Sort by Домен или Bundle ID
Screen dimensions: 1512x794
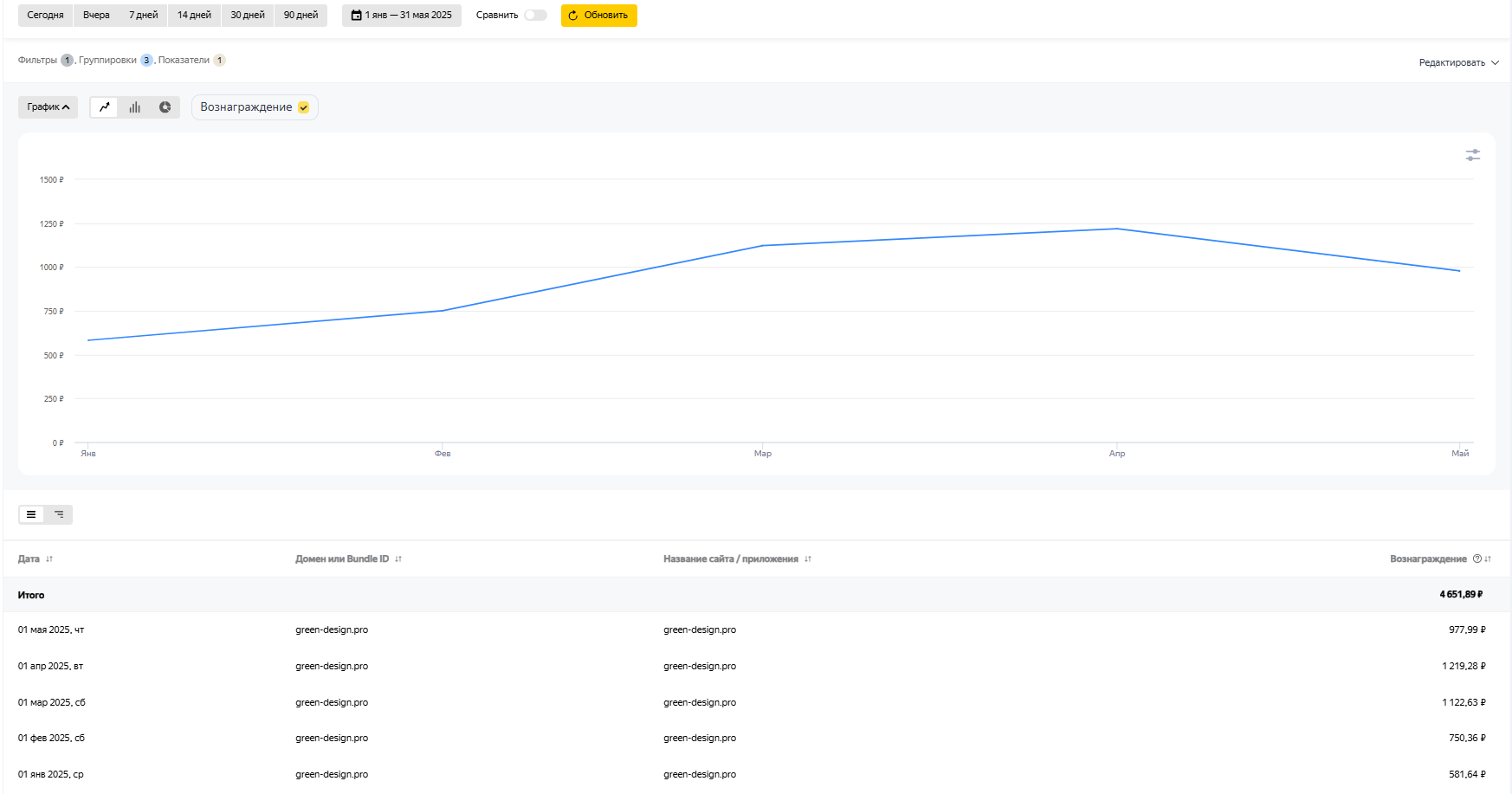pos(398,559)
